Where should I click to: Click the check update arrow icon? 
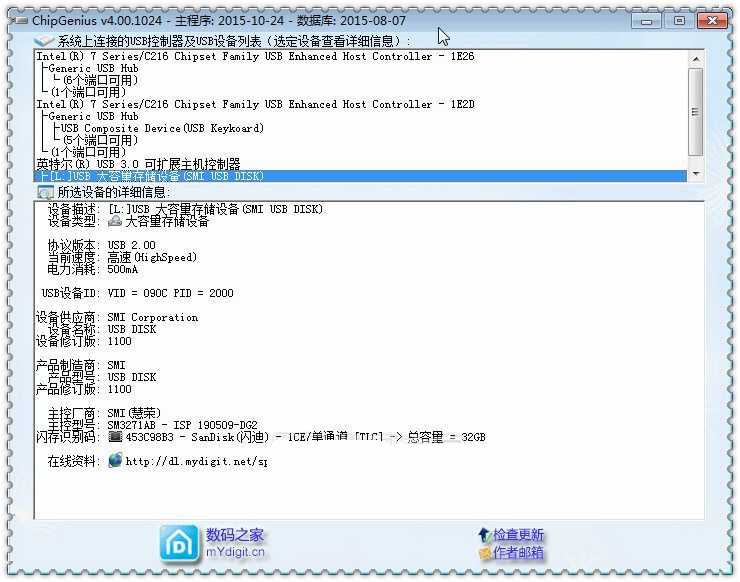tap(485, 535)
